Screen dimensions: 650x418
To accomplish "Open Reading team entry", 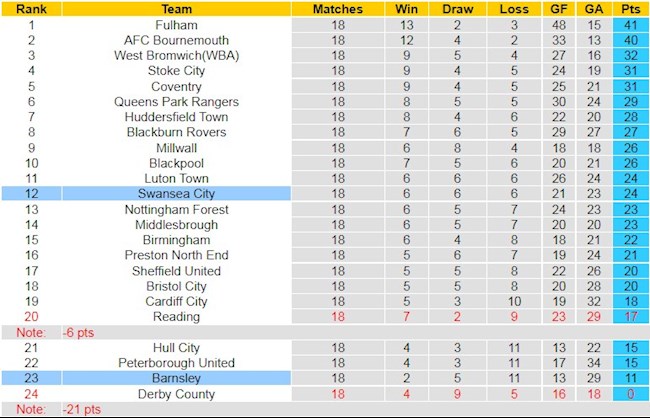I will pos(177,316).
